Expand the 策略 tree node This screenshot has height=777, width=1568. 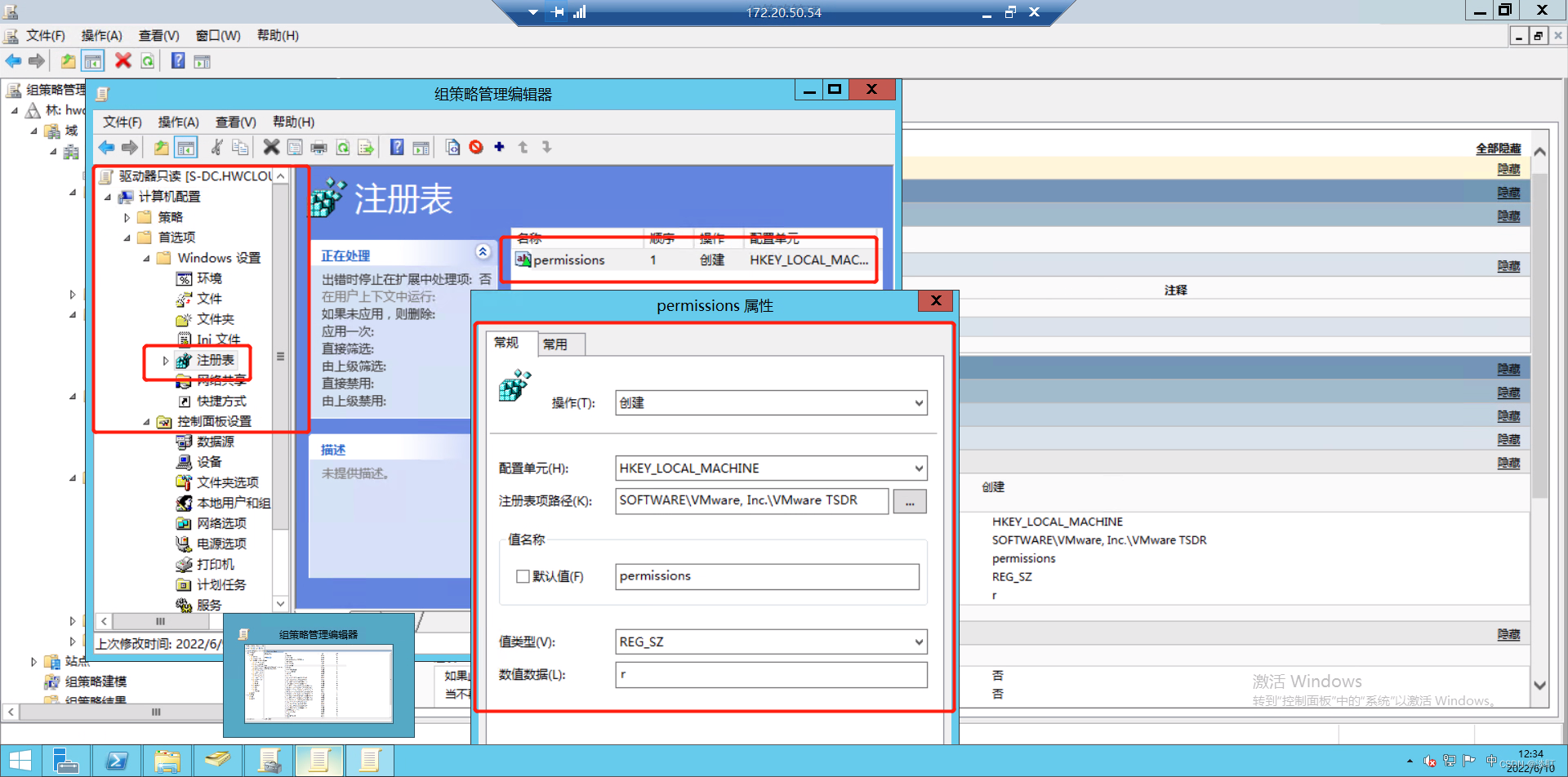coord(127,217)
